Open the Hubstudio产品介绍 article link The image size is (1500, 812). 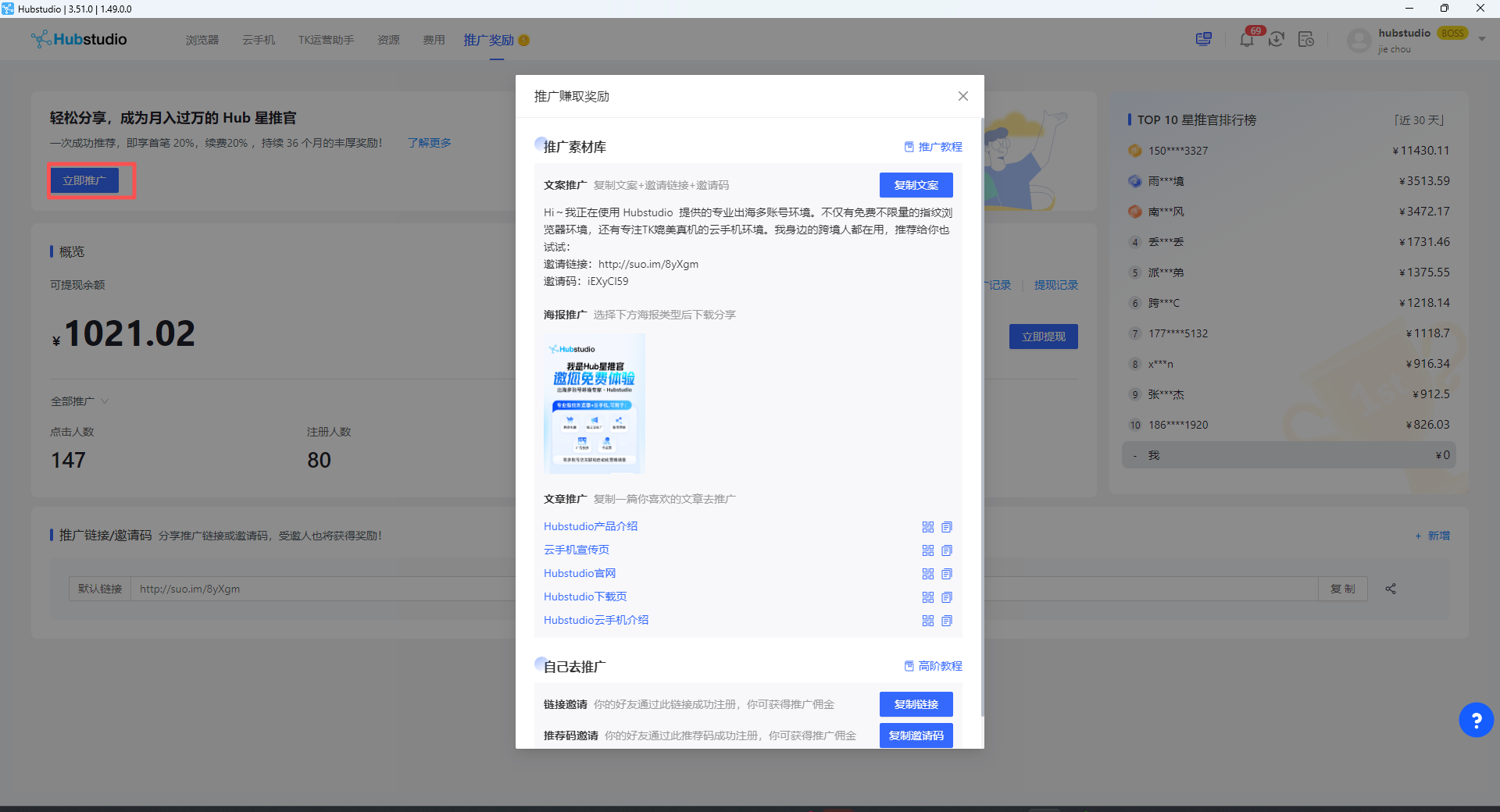point(591,526)
